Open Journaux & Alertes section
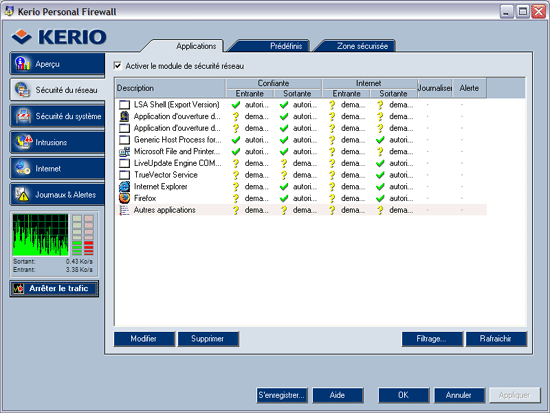Image resolution: width=550 pixels, height=413 pixels. (57, 194)
